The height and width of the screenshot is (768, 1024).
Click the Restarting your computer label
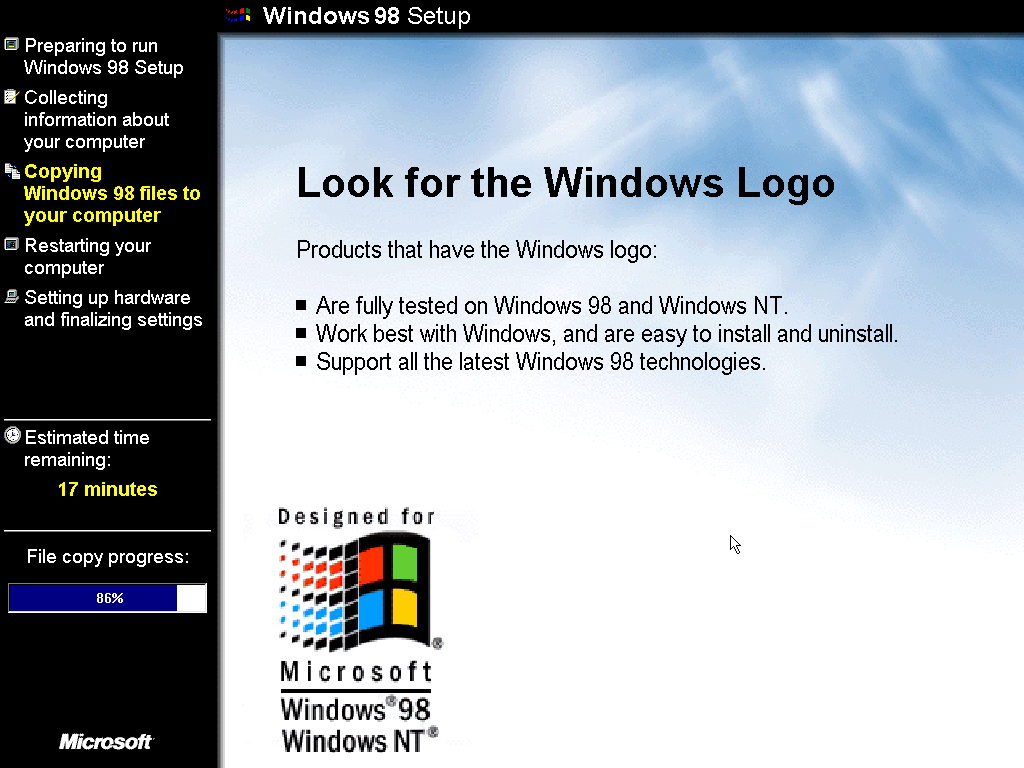(x=88, y=257)
